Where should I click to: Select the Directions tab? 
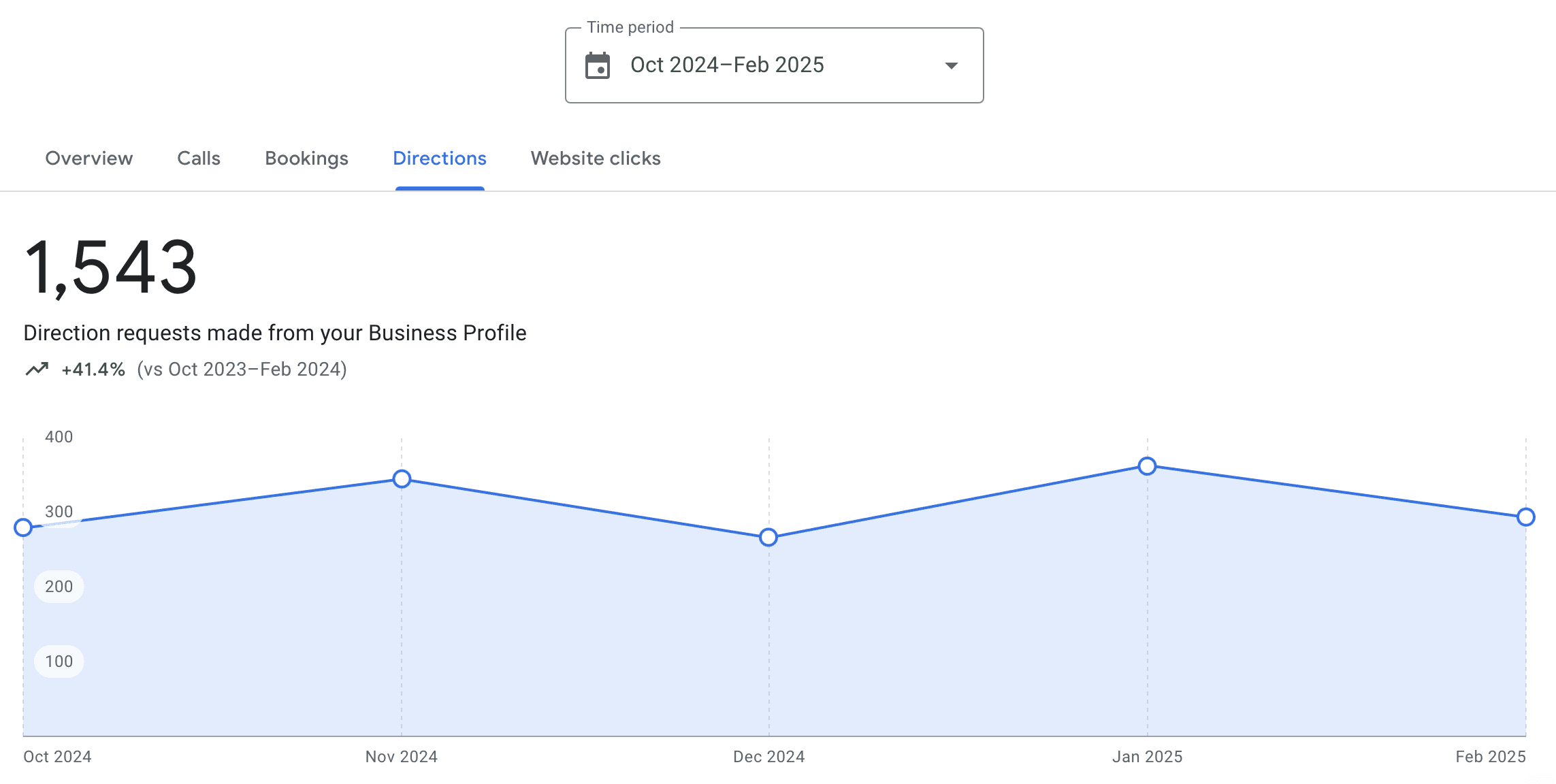440,158
